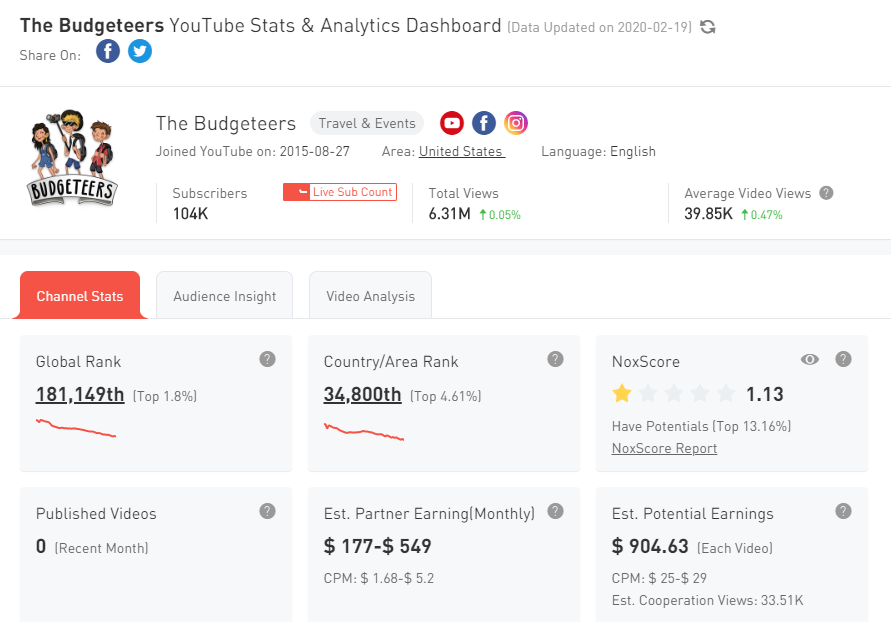
Task: Click 'Language: English' text
Action: (x=598, y=152)
